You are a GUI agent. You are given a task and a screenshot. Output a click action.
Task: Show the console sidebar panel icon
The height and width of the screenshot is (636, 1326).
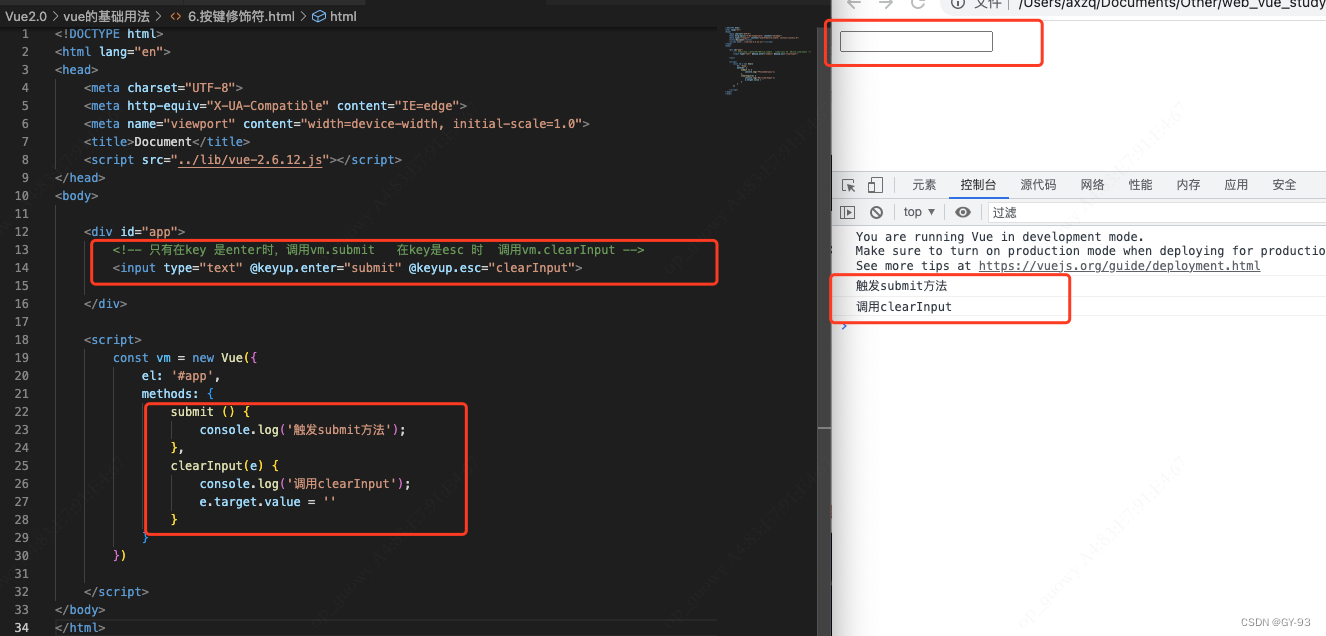847,212
